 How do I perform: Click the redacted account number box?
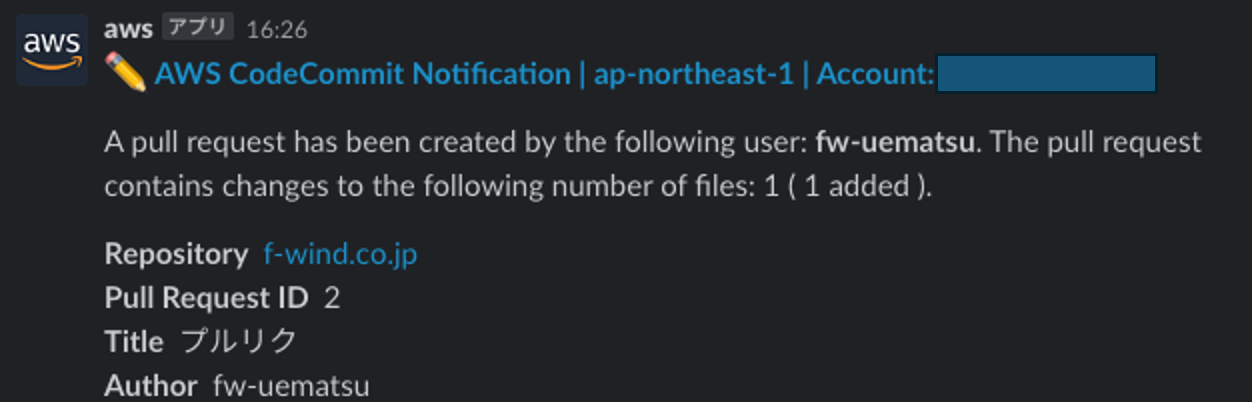(x=1046, y=74)
